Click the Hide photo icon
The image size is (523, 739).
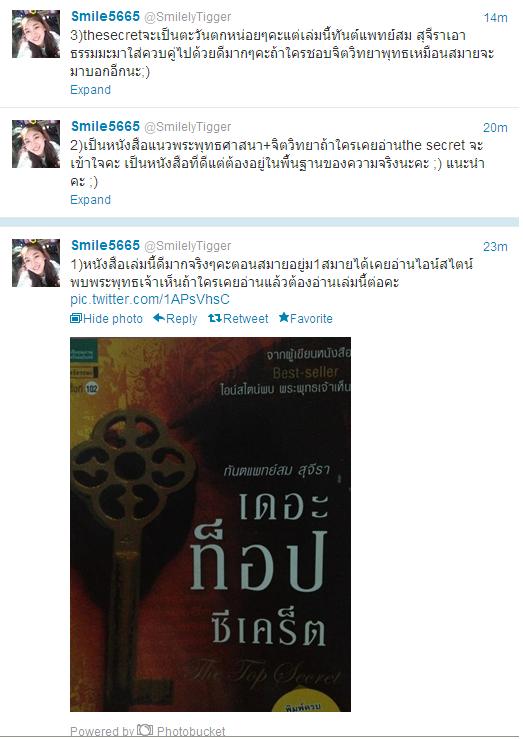76,319
